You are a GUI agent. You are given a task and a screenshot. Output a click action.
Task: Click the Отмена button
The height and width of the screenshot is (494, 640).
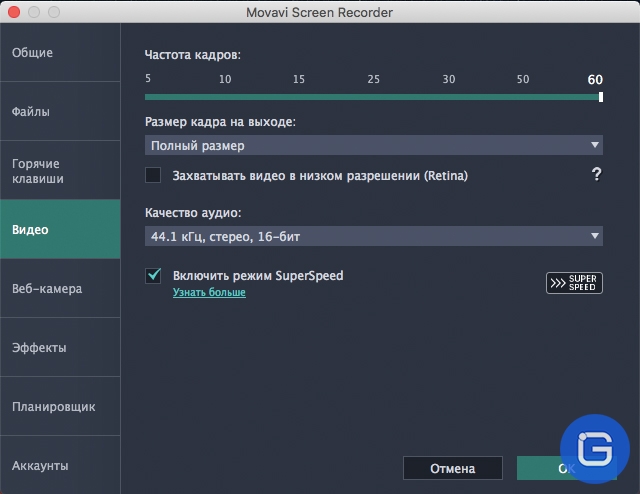[x=453, y=468]
